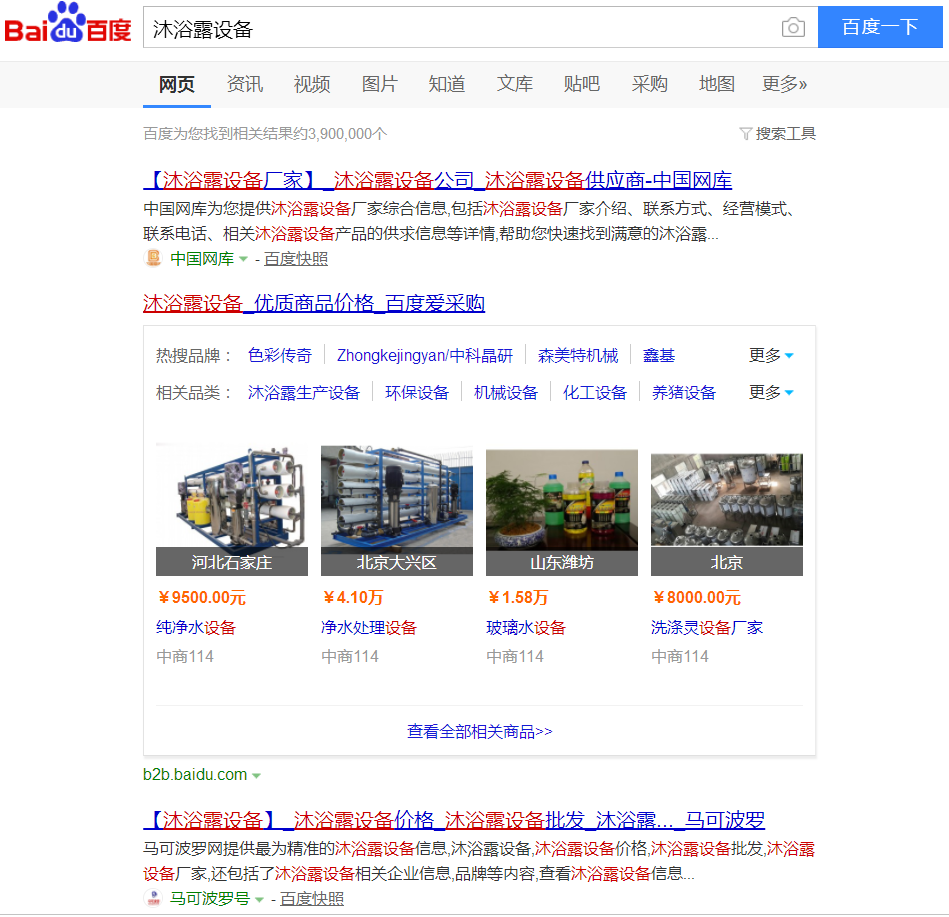
Task: Click the ¥4.10万 price
Action: coord(353,598)
